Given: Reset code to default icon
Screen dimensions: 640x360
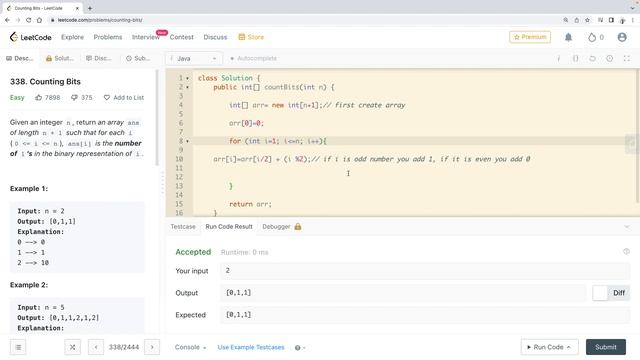Looking at the screenshot, I should (592, 59).
